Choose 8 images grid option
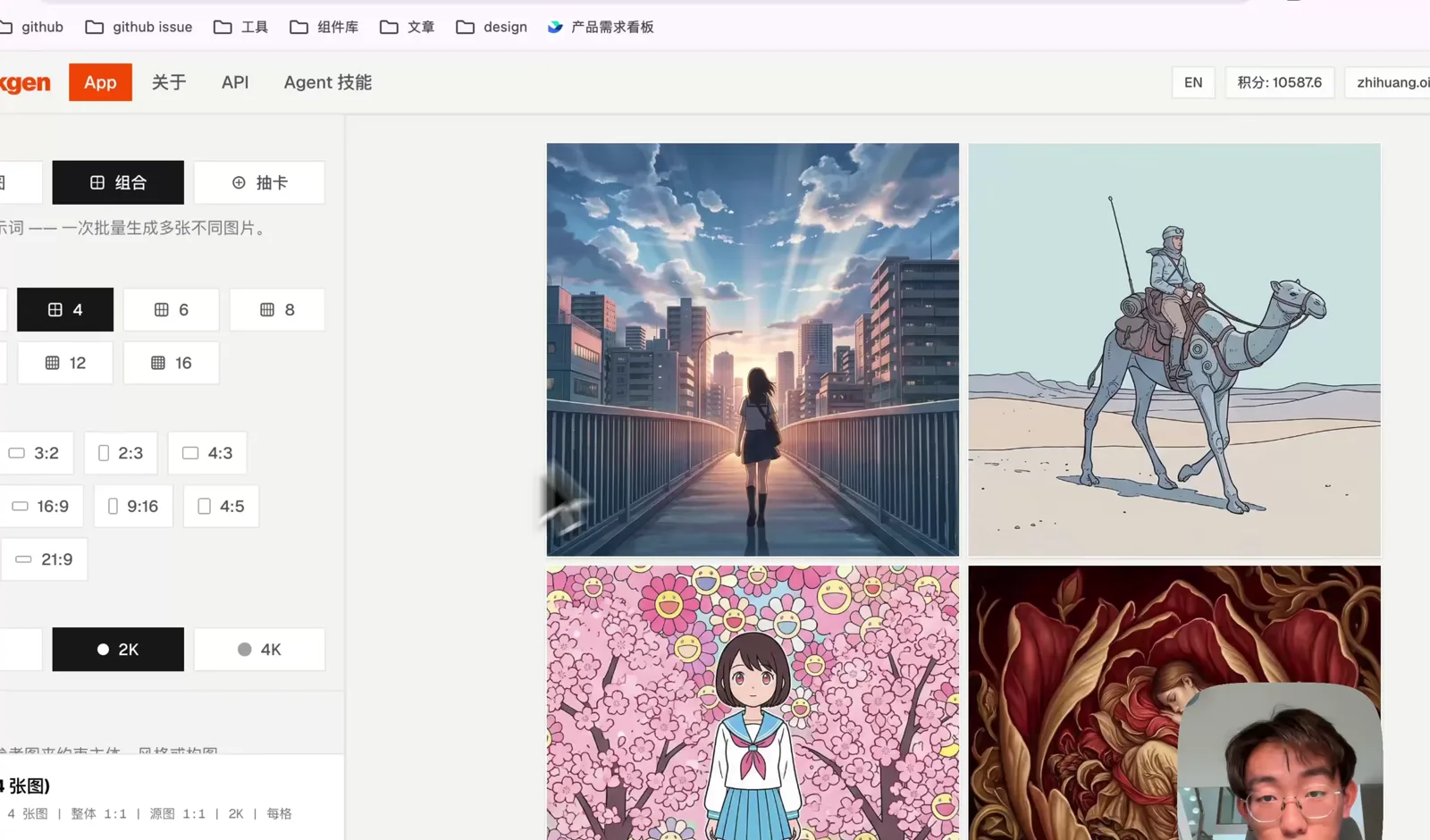The width and height of the screenshot is (1430, 840). click(x=277, y=309)
